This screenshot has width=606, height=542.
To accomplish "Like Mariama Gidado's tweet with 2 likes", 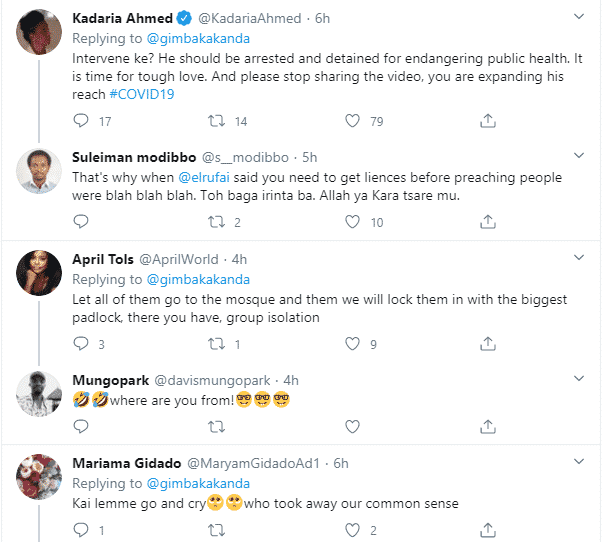I will (352, 530).
